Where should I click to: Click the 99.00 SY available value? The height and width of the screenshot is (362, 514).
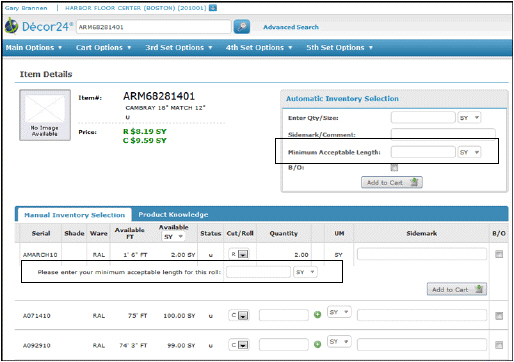(181, 346)
